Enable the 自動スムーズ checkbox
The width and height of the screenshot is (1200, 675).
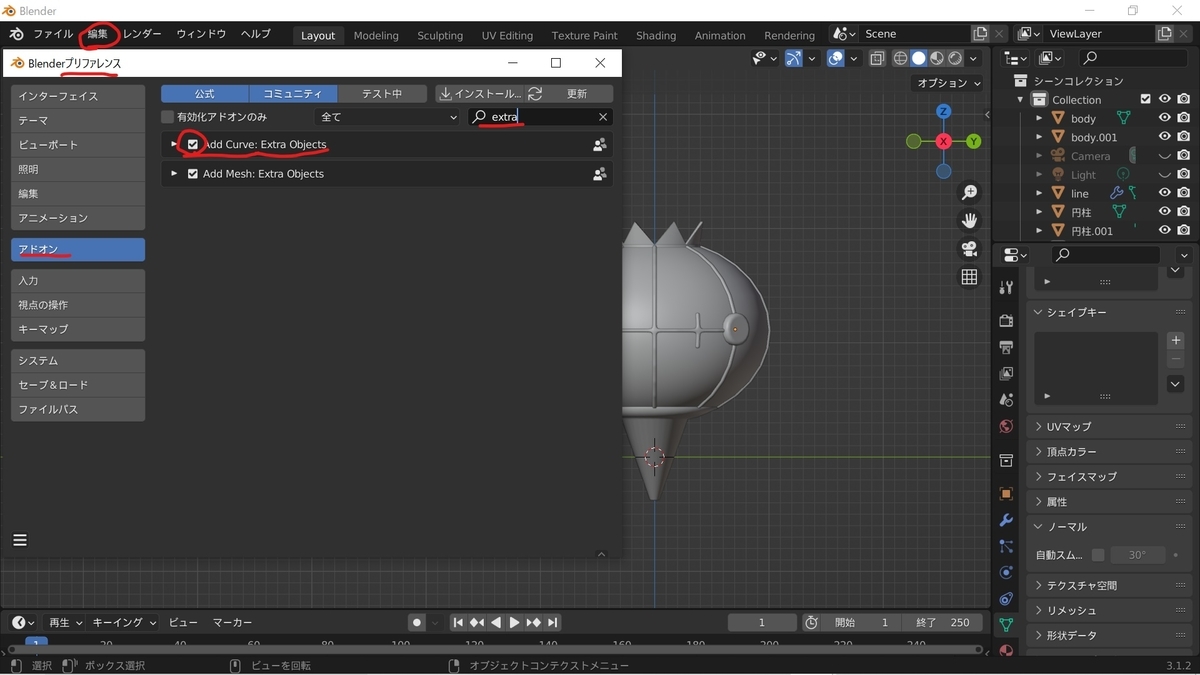1098,555
